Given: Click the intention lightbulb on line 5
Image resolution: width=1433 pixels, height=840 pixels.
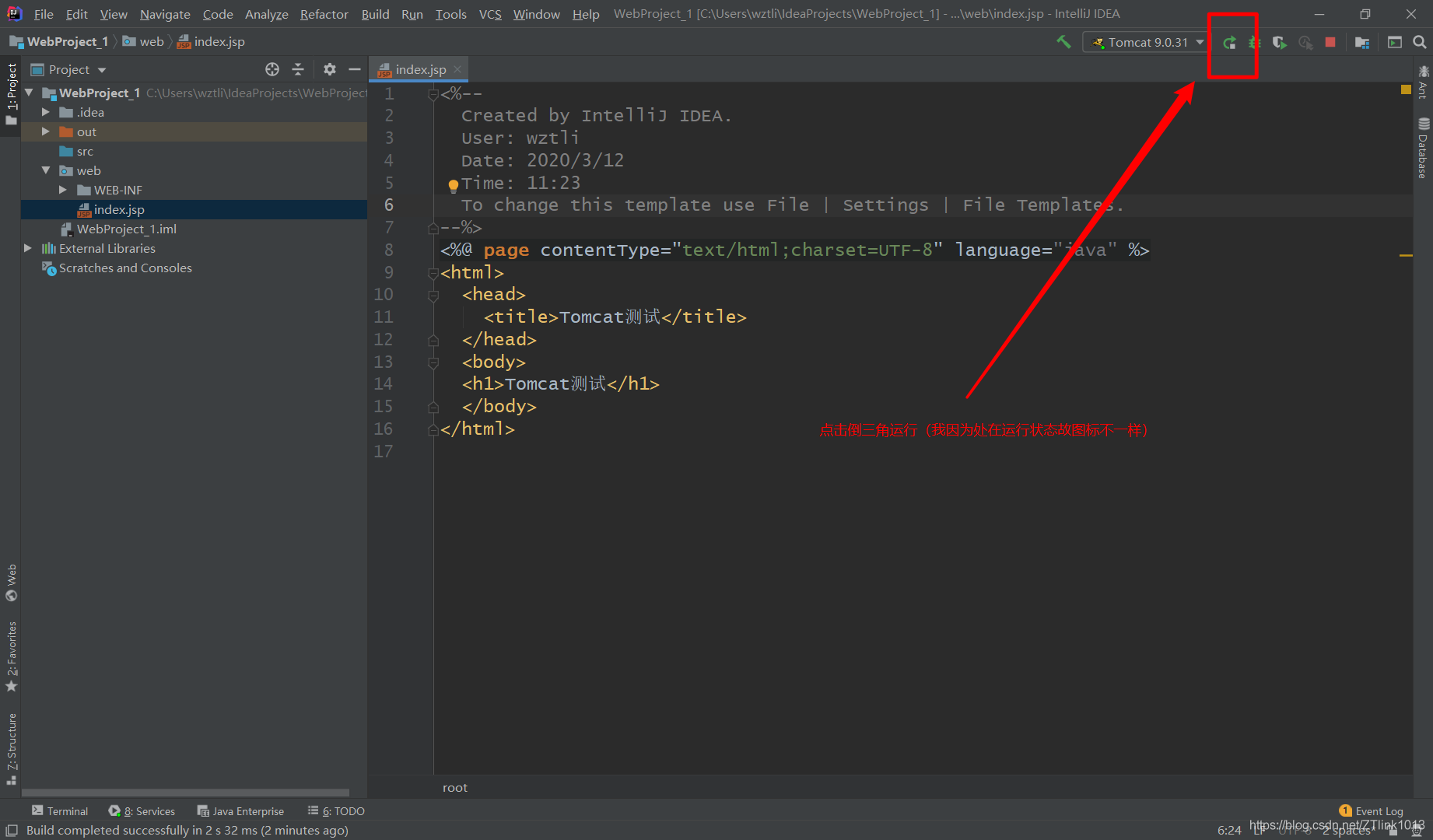Looking at the screenshot, I should coord(453,185).
